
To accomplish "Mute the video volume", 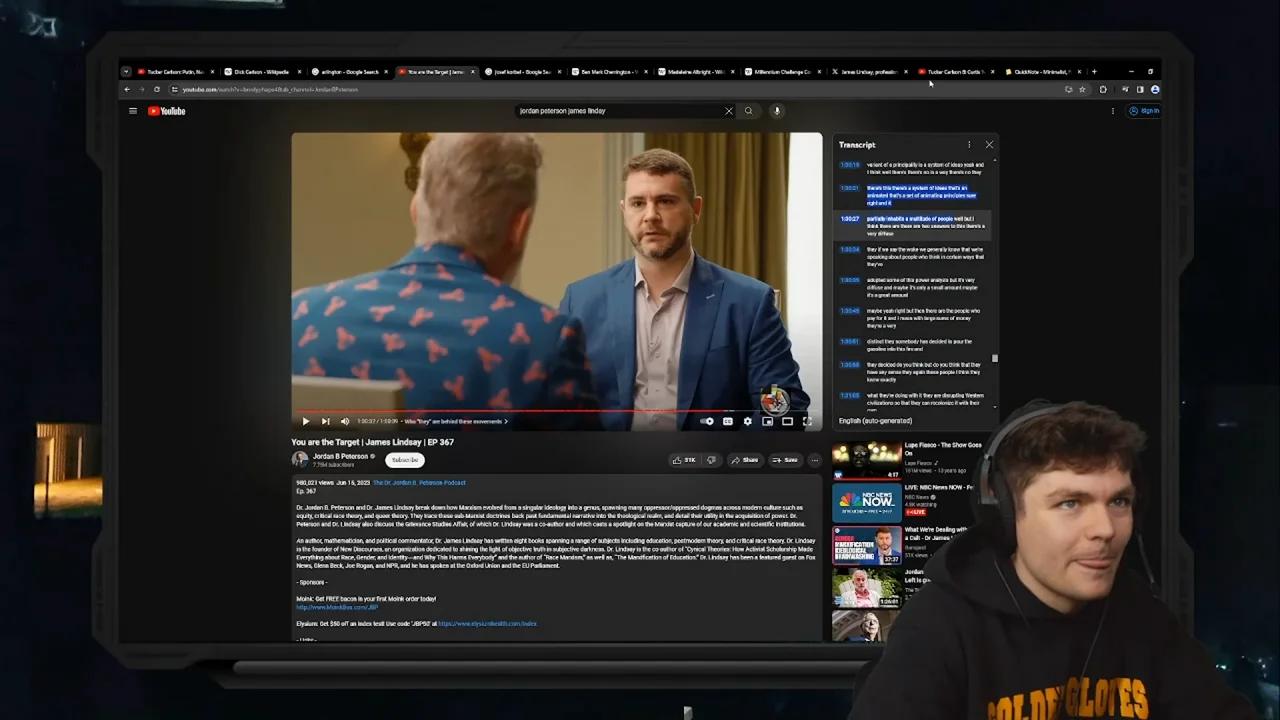I will (x=345, y=421).
